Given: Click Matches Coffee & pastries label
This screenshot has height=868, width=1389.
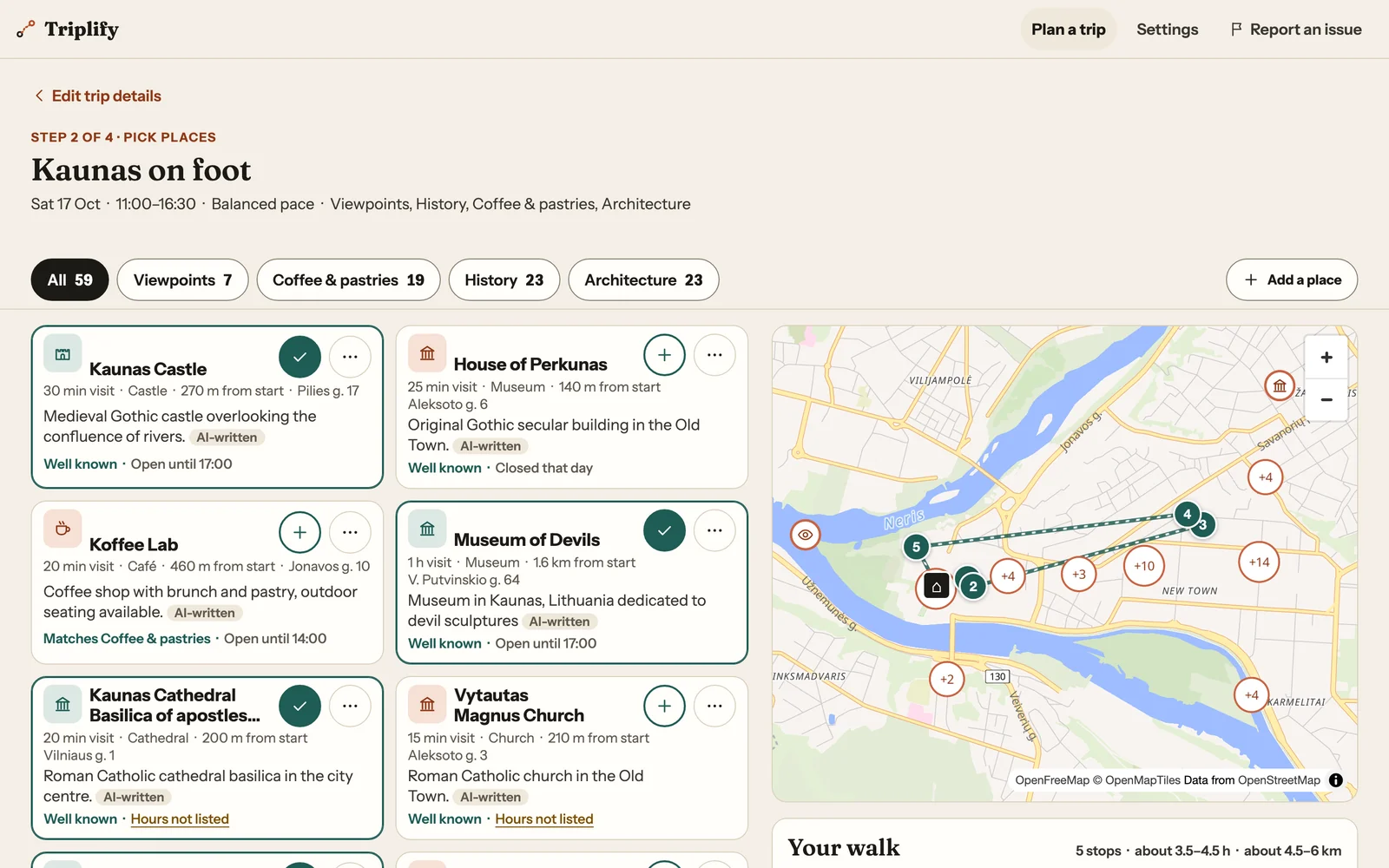Looking at the screenshot, I should point(127,639).
